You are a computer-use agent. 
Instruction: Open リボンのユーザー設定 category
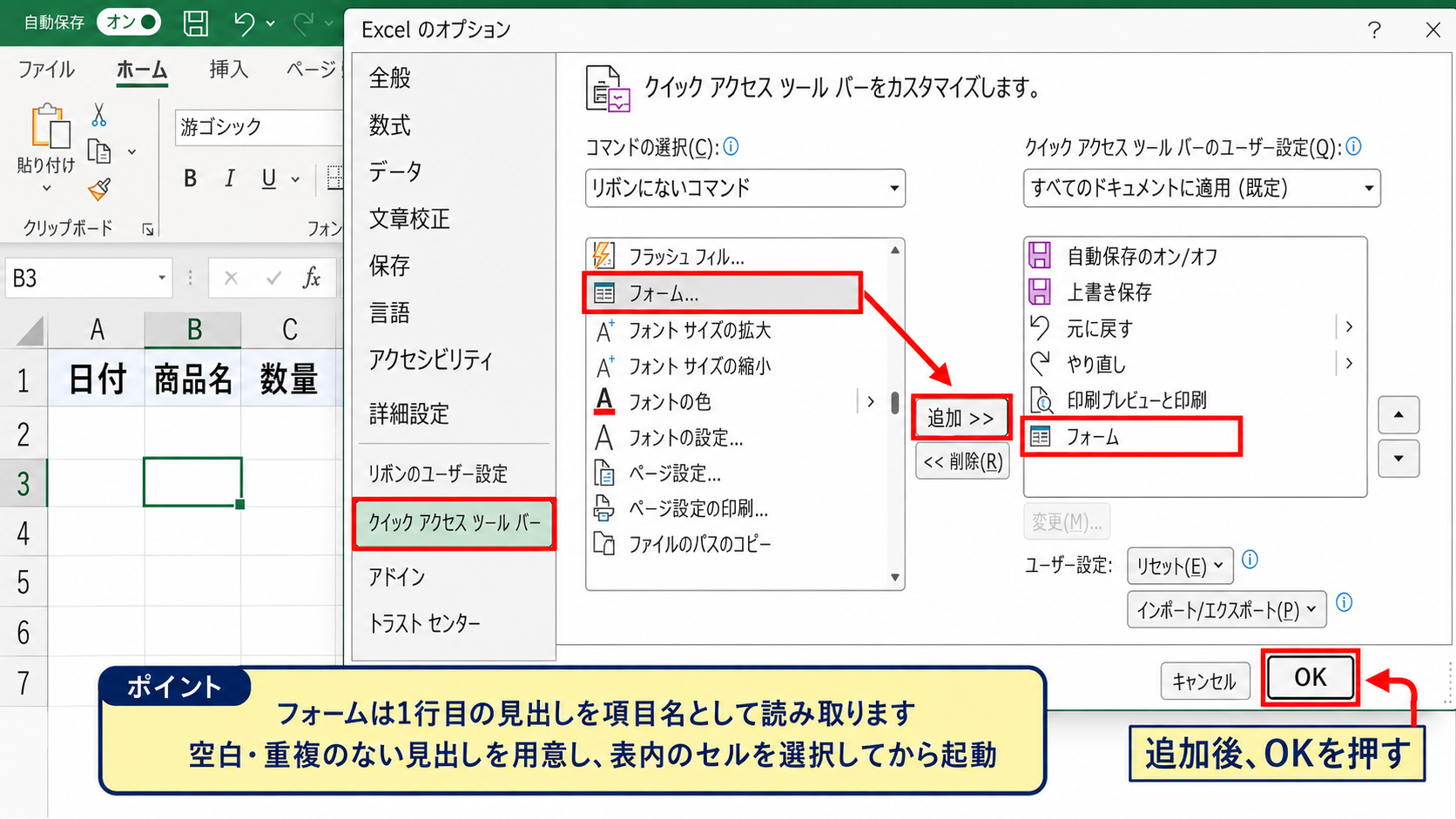point(437,474)
